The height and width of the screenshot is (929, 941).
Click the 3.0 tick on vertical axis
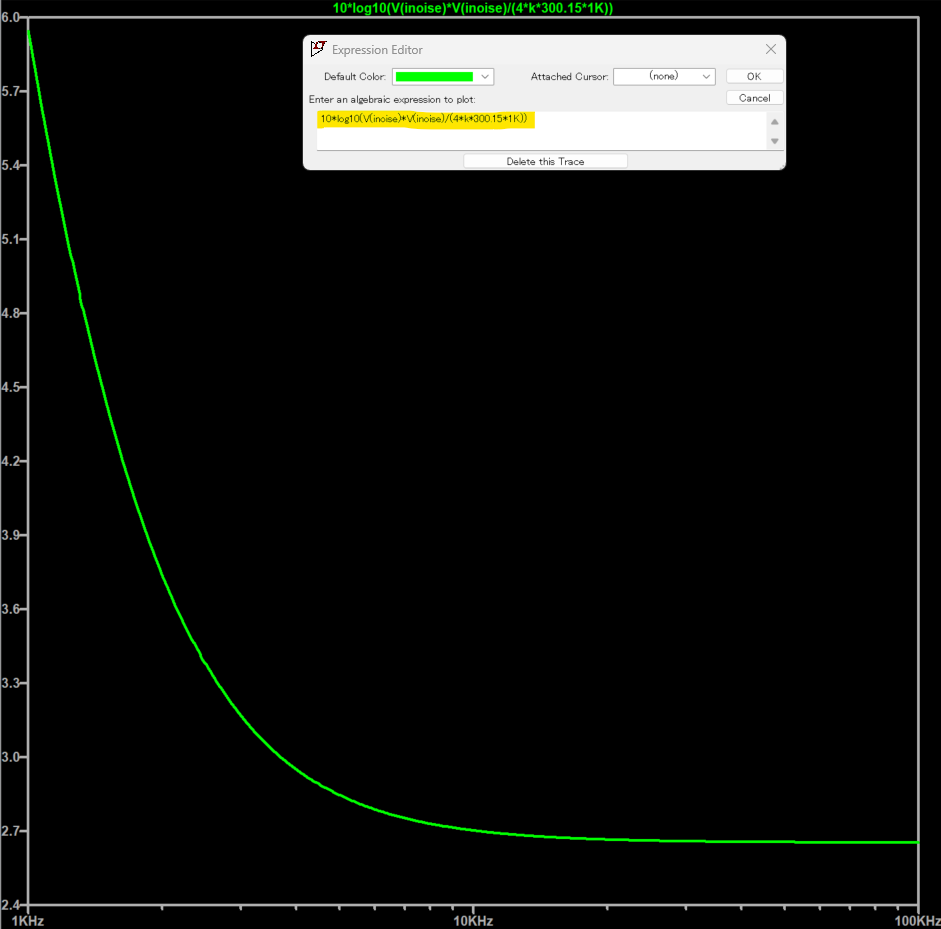coord(10,757)
